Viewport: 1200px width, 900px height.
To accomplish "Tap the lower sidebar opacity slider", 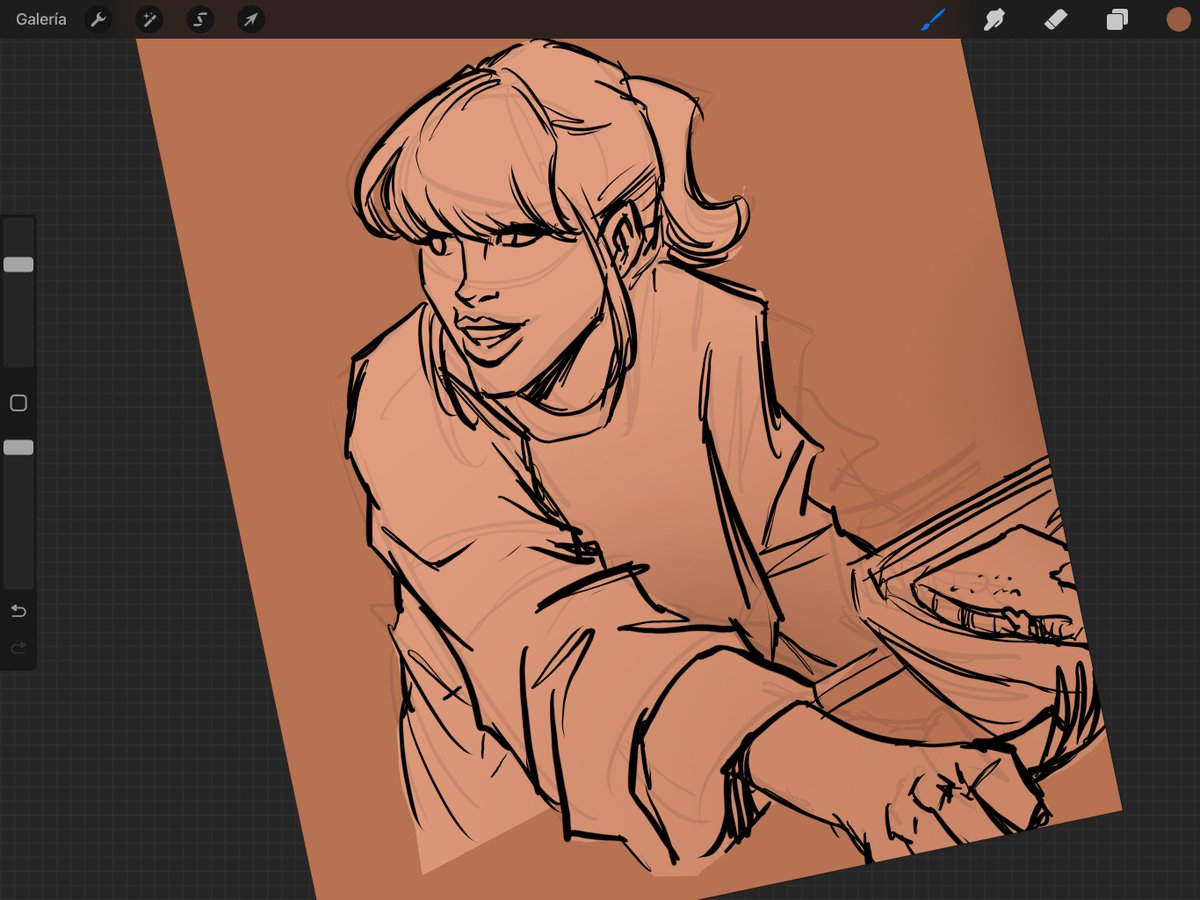I will coord(18,448).
